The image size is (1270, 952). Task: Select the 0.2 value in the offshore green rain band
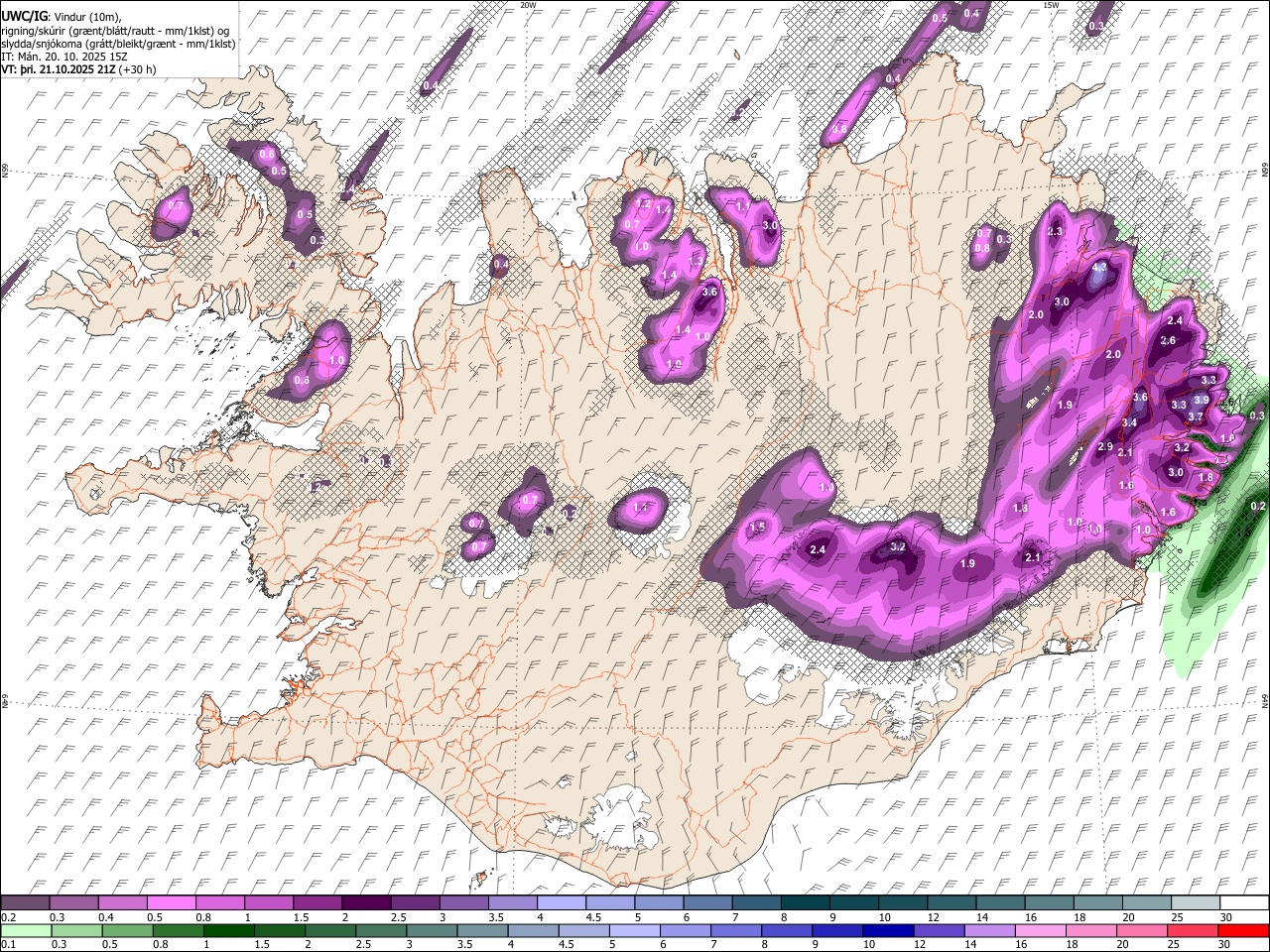tap(1258, 507)
